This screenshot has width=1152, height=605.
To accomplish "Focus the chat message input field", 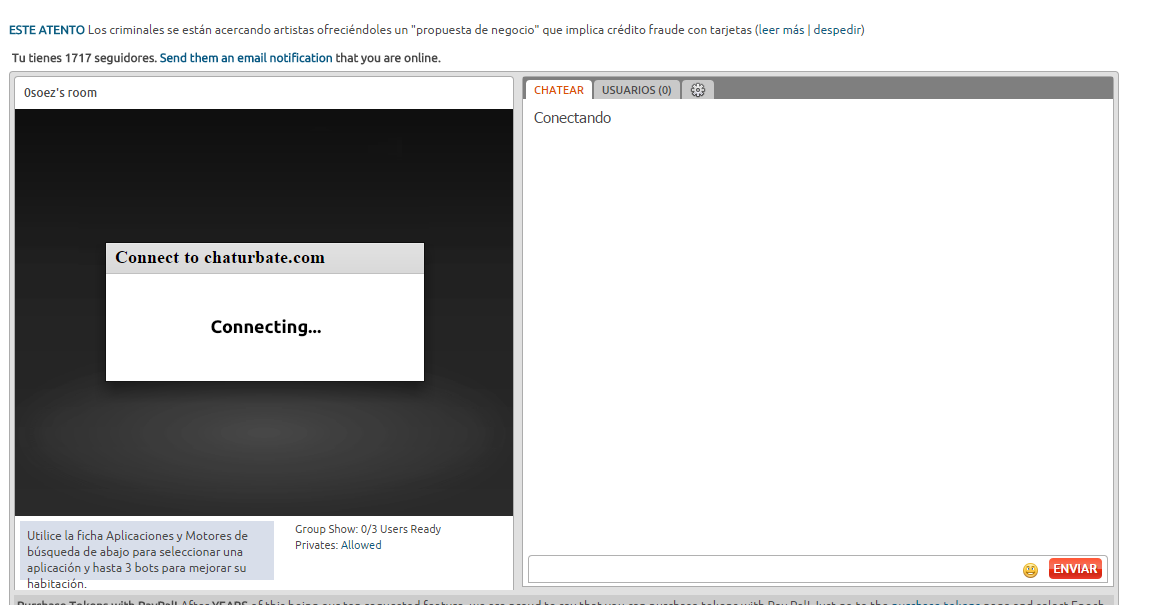I will pyautogui.click(x=774, y=569).
